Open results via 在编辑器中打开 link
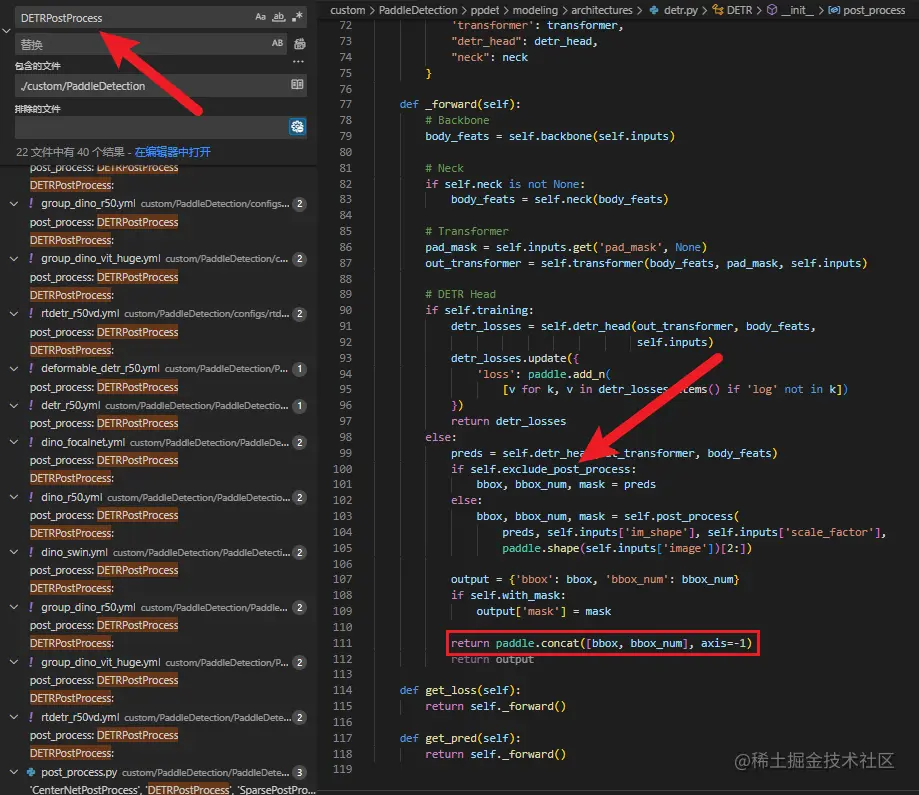919x795 pixels. coord(172,152)
